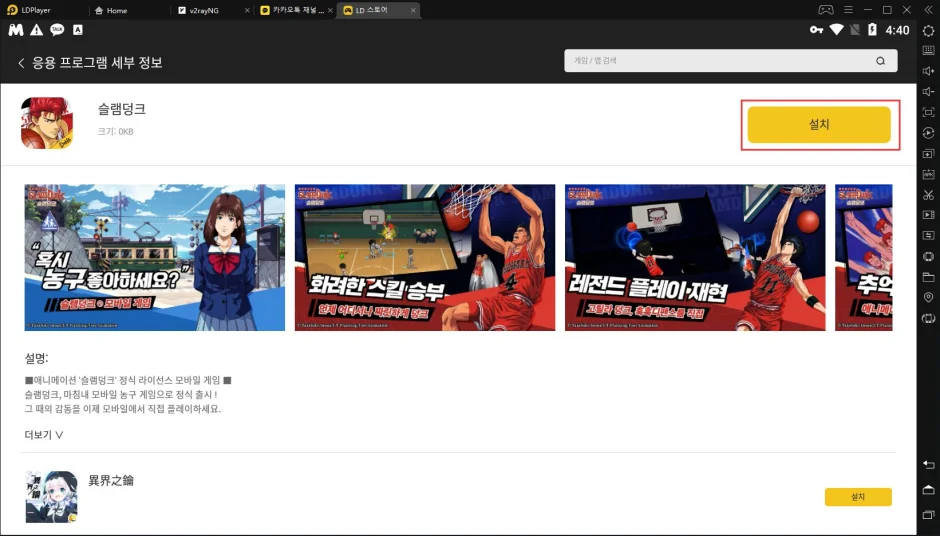940x536 pixels.
Task: Open the '화려한 스킬 승부' screenshot
Action: (x=425, y=257)
